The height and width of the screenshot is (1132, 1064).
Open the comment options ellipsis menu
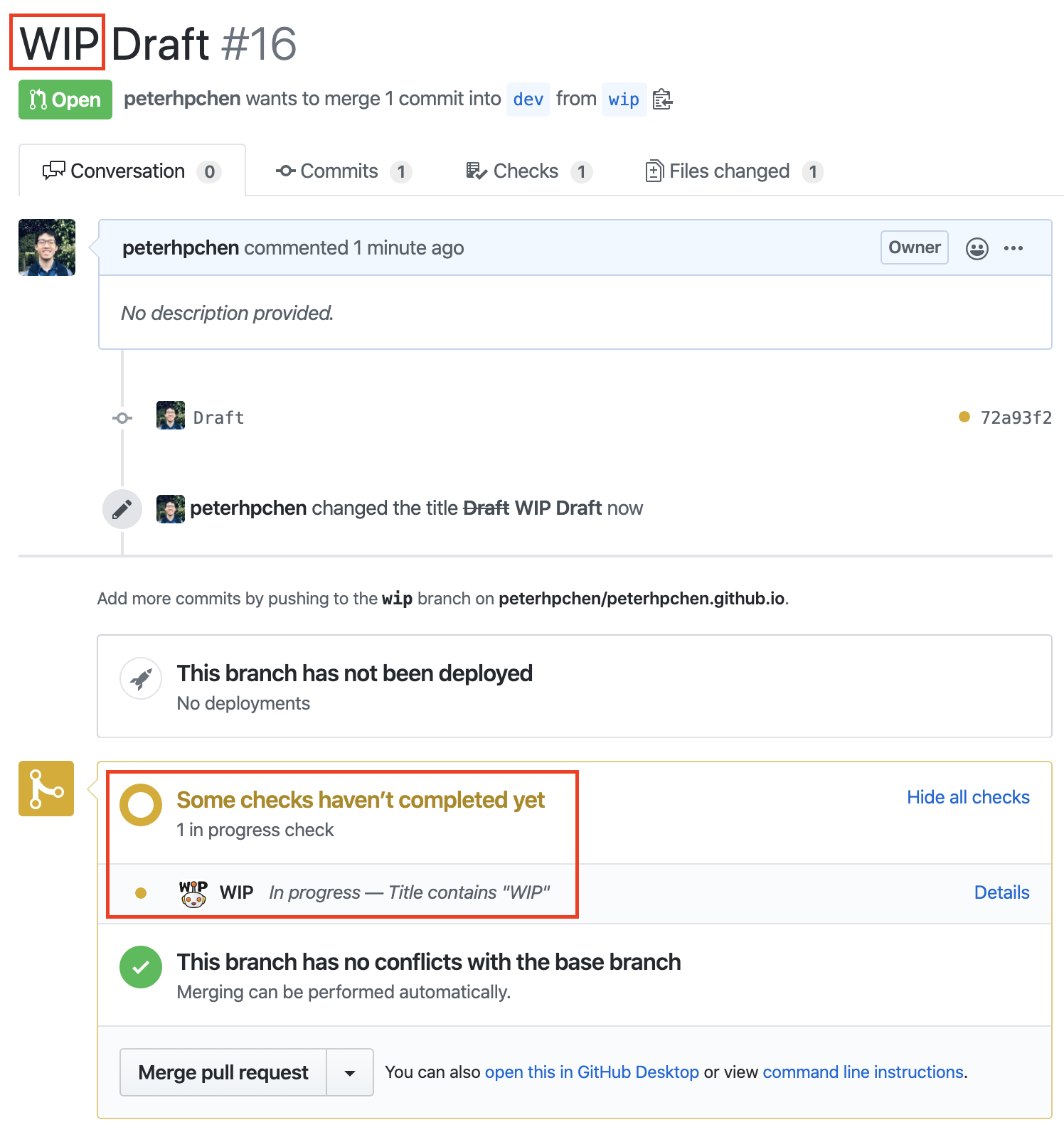coord(1014,248)
